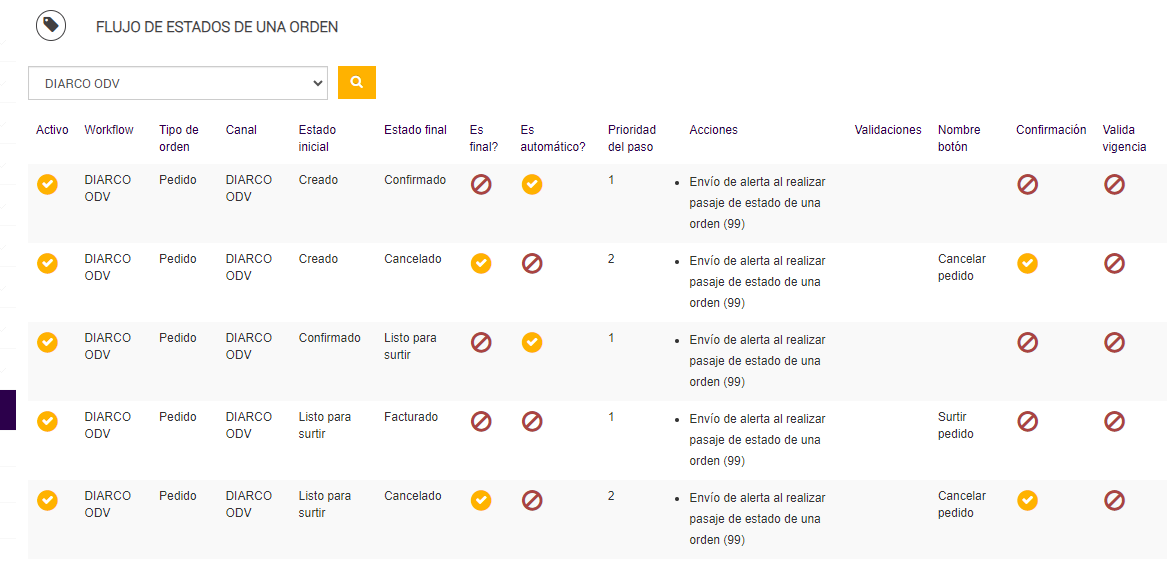
Task: Click Activo checkmark in Creado–Confirmado row
Action: 47,184
